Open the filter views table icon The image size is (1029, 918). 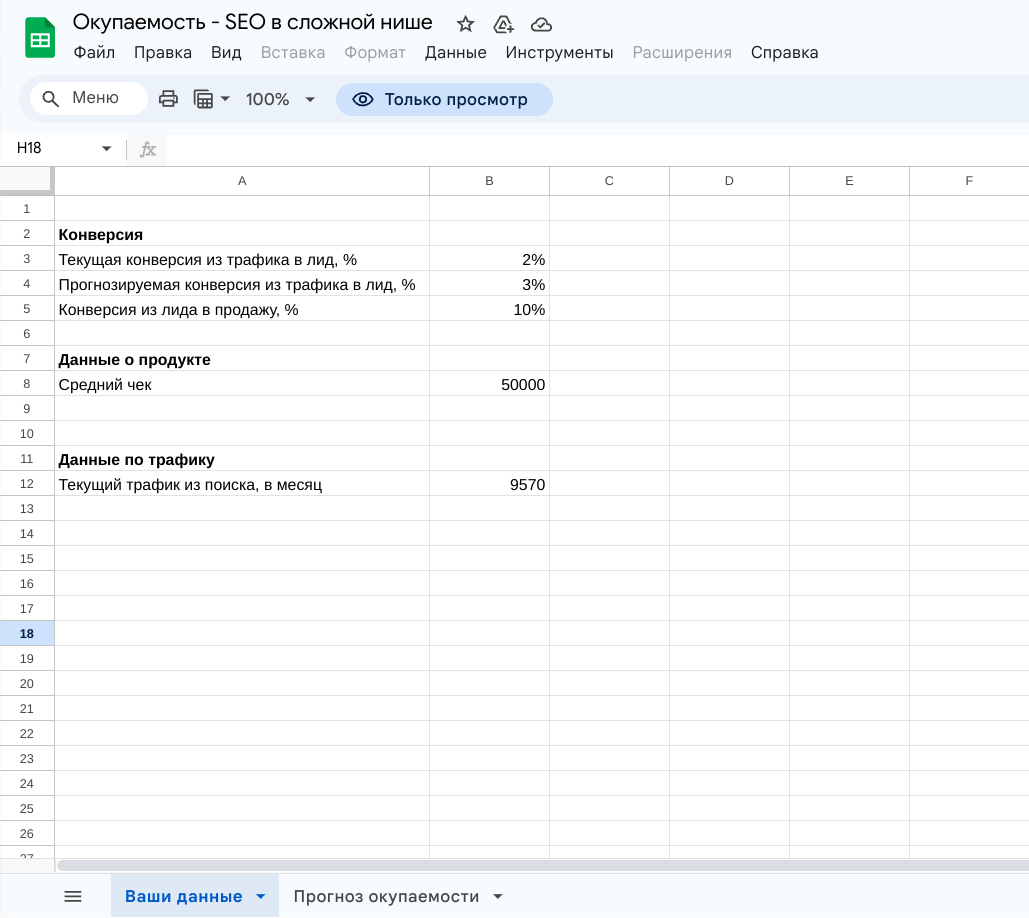point(203,99)
